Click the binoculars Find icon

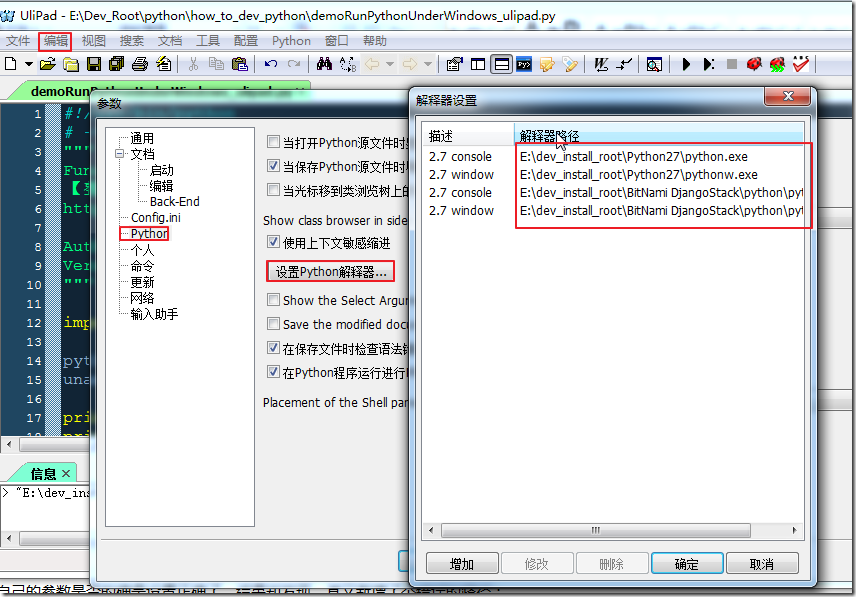[324, 64]
